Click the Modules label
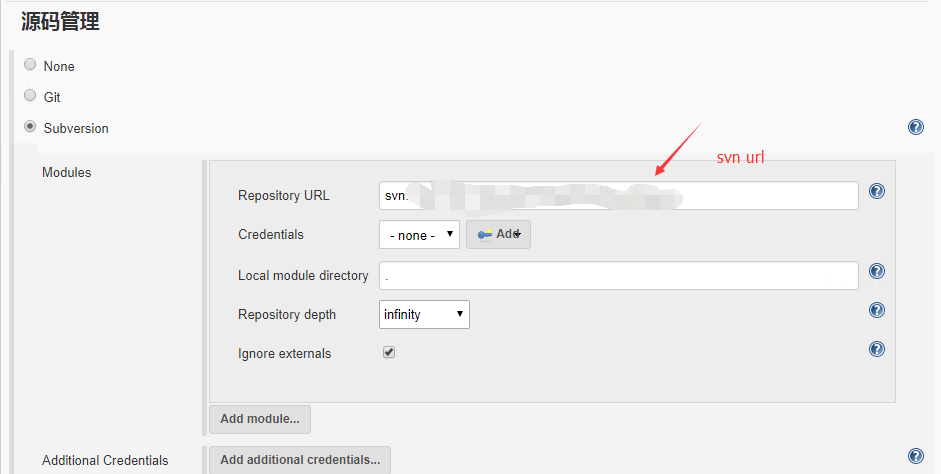Viewport: 941px width, 474px height. (67, 172)
